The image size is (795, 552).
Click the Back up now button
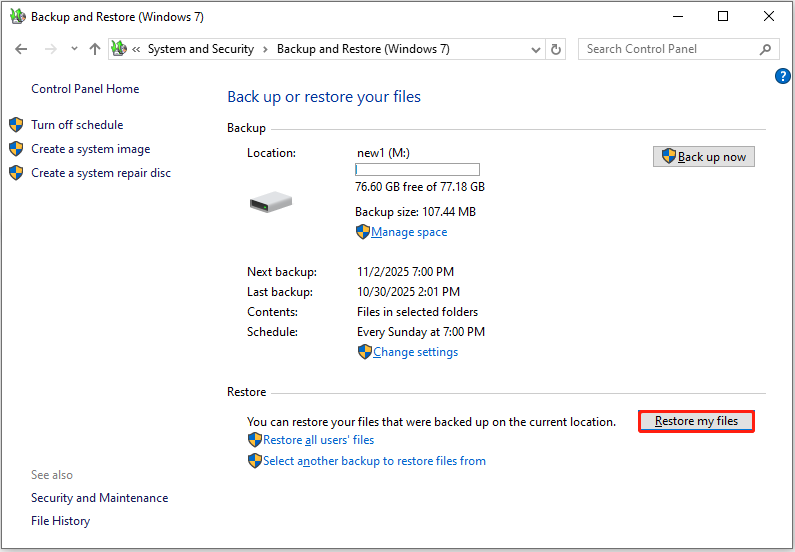(x=704, y=157)
